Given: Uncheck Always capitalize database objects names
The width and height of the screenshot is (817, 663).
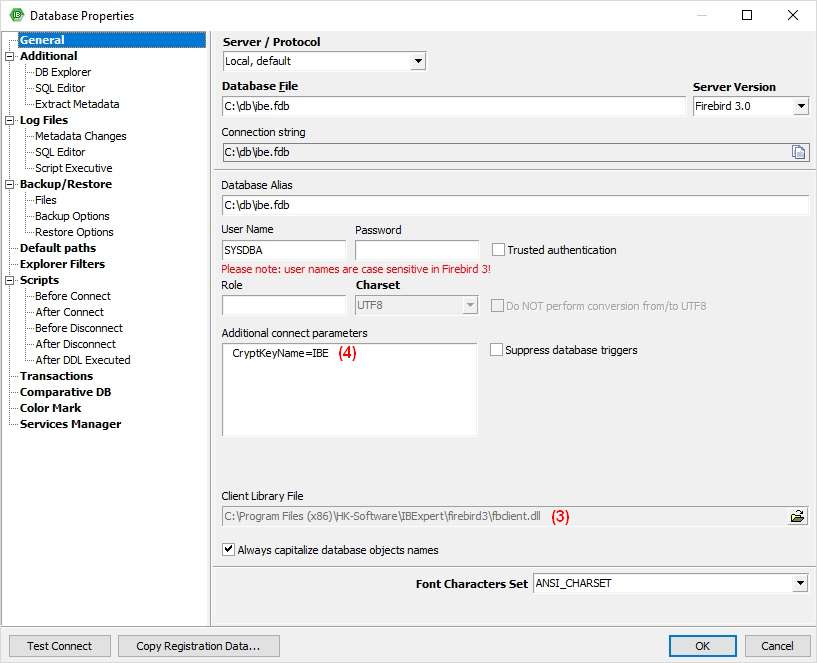Looking at the screenshot, I should pyautogui.click(x=228, y=549).
